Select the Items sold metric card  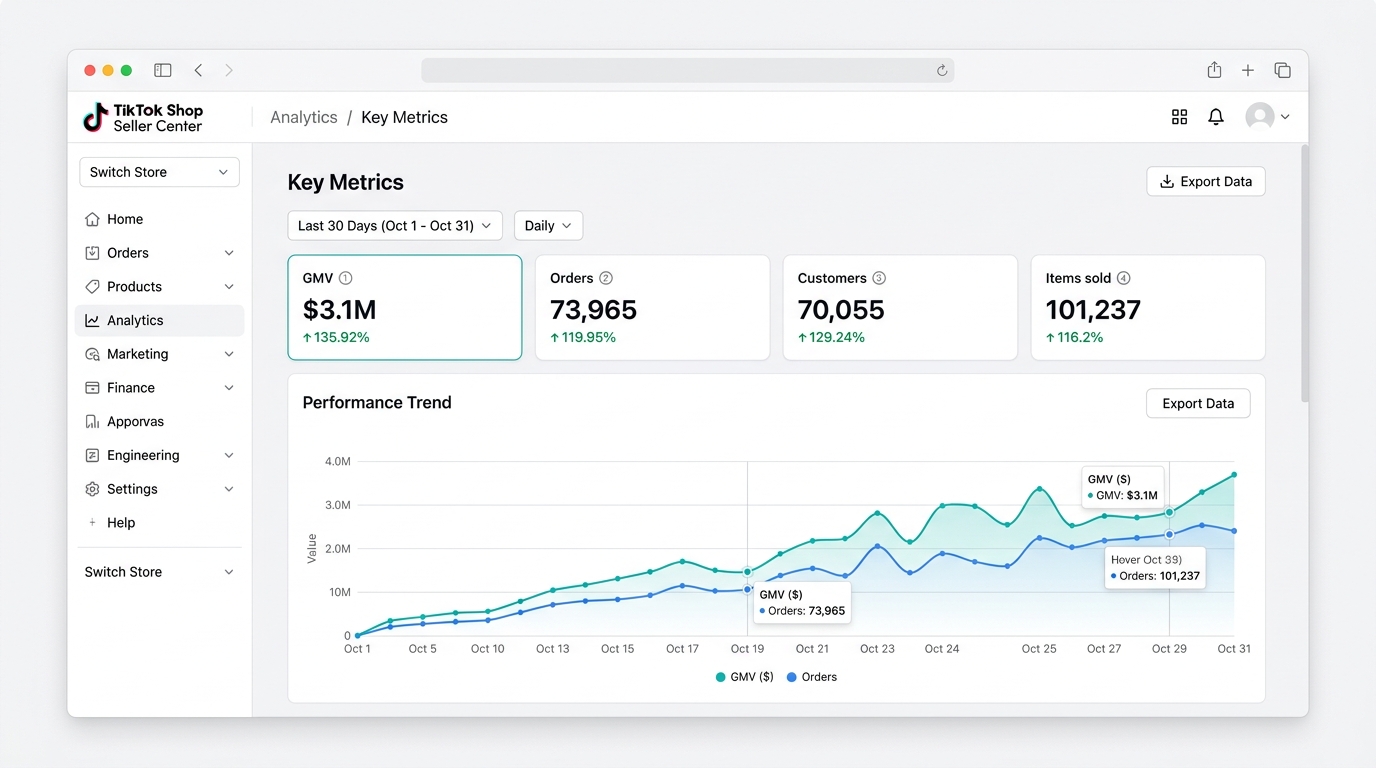pos(1148,307)
